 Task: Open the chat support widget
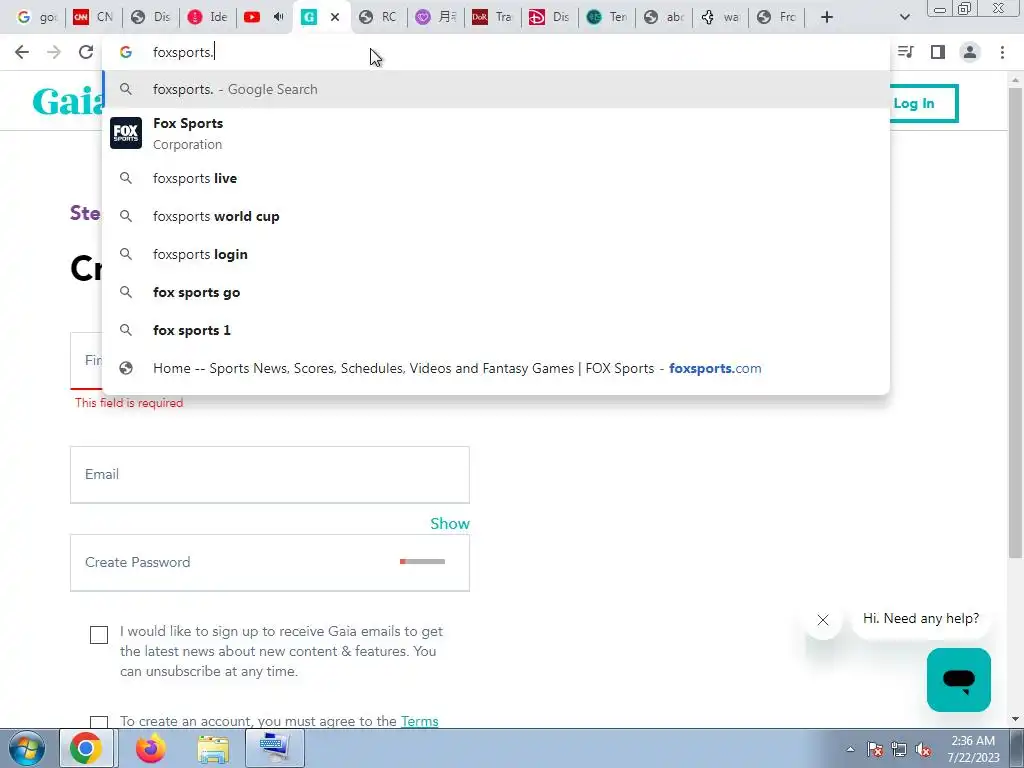tap(959, 680)
